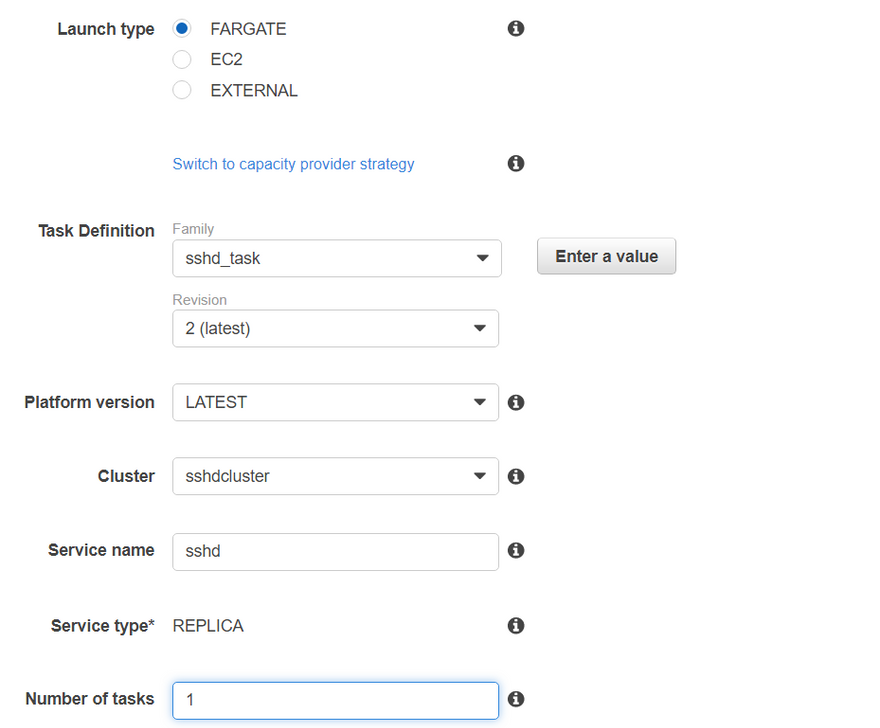The image size is (880, 728).
Task: Expand the Cluster dropdown showing sshdcluster
Action: (335, 476)
